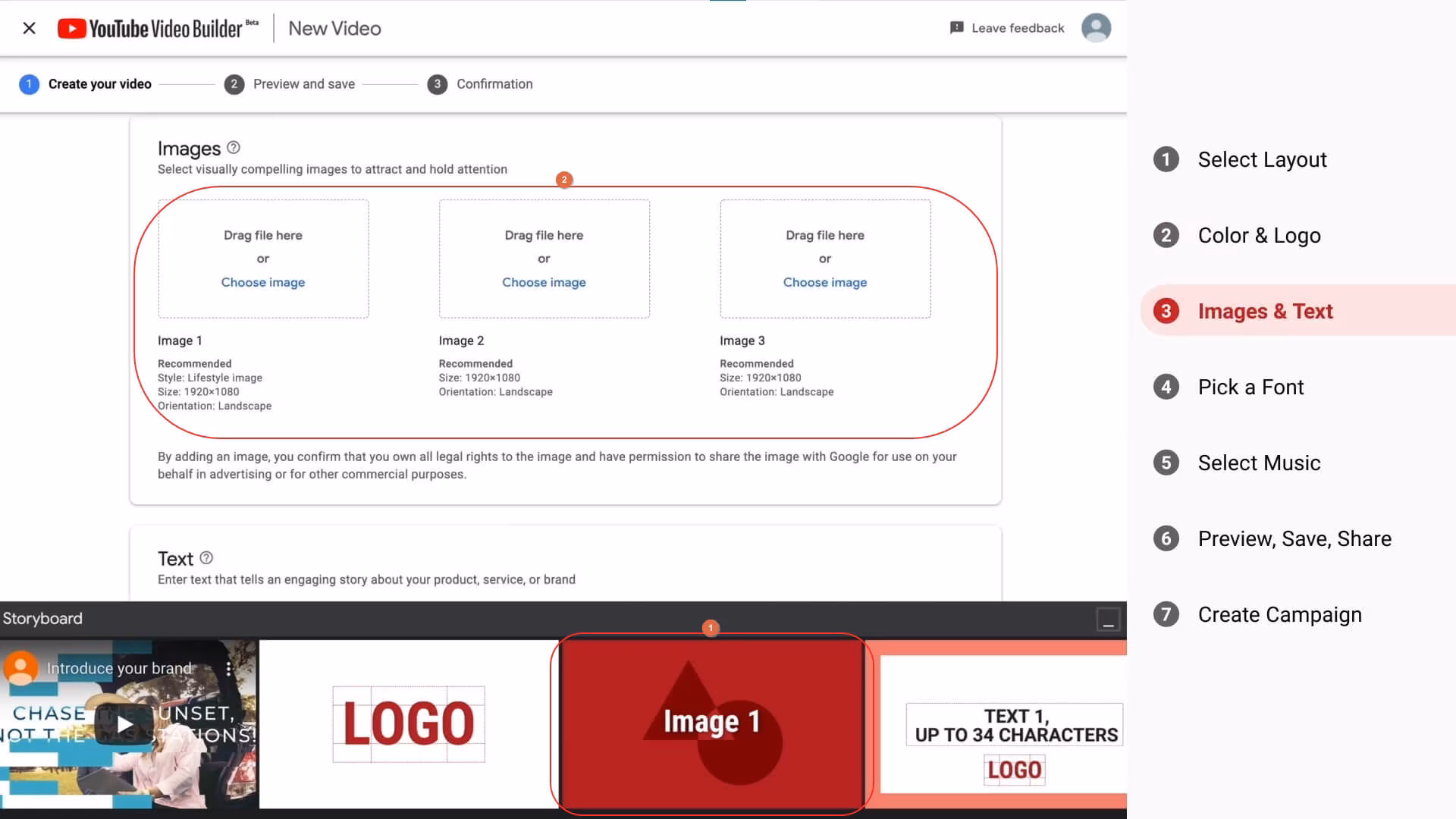Select the LOGO storyboard frame
Viewport: 1456px width, 819px height.
click(409, 724)
